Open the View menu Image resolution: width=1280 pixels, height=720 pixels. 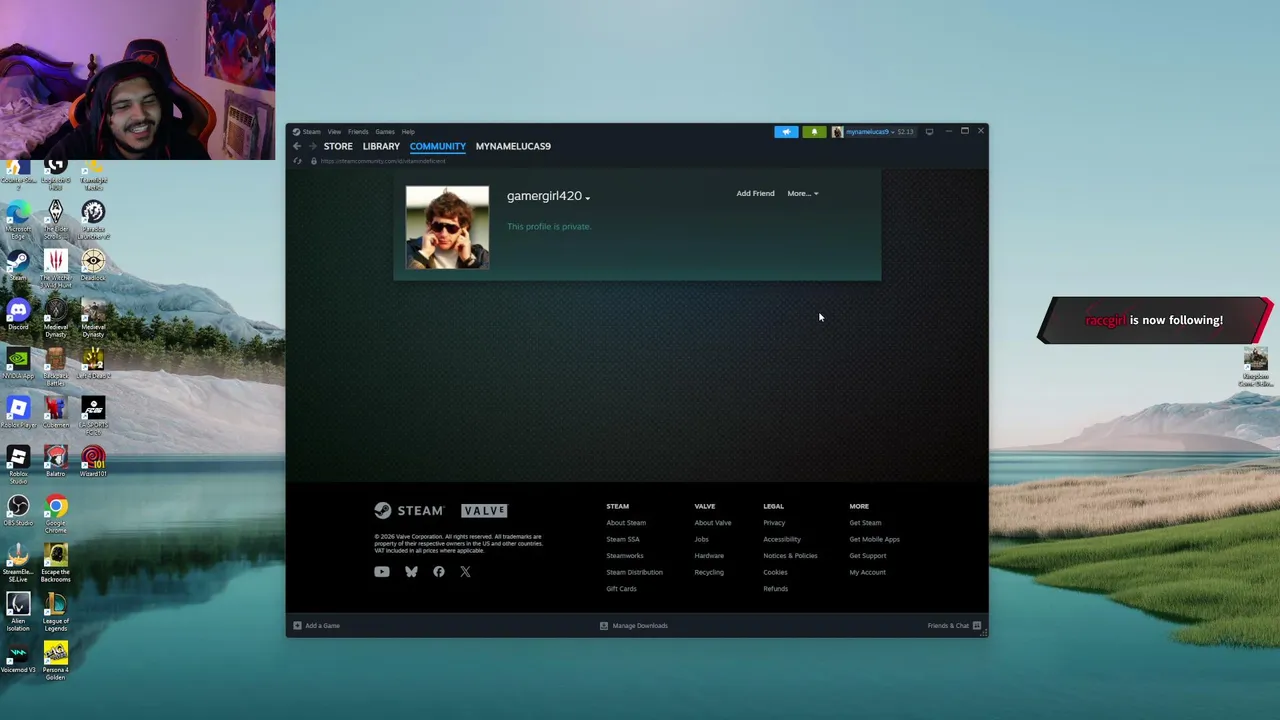click(x=334, y=132)
